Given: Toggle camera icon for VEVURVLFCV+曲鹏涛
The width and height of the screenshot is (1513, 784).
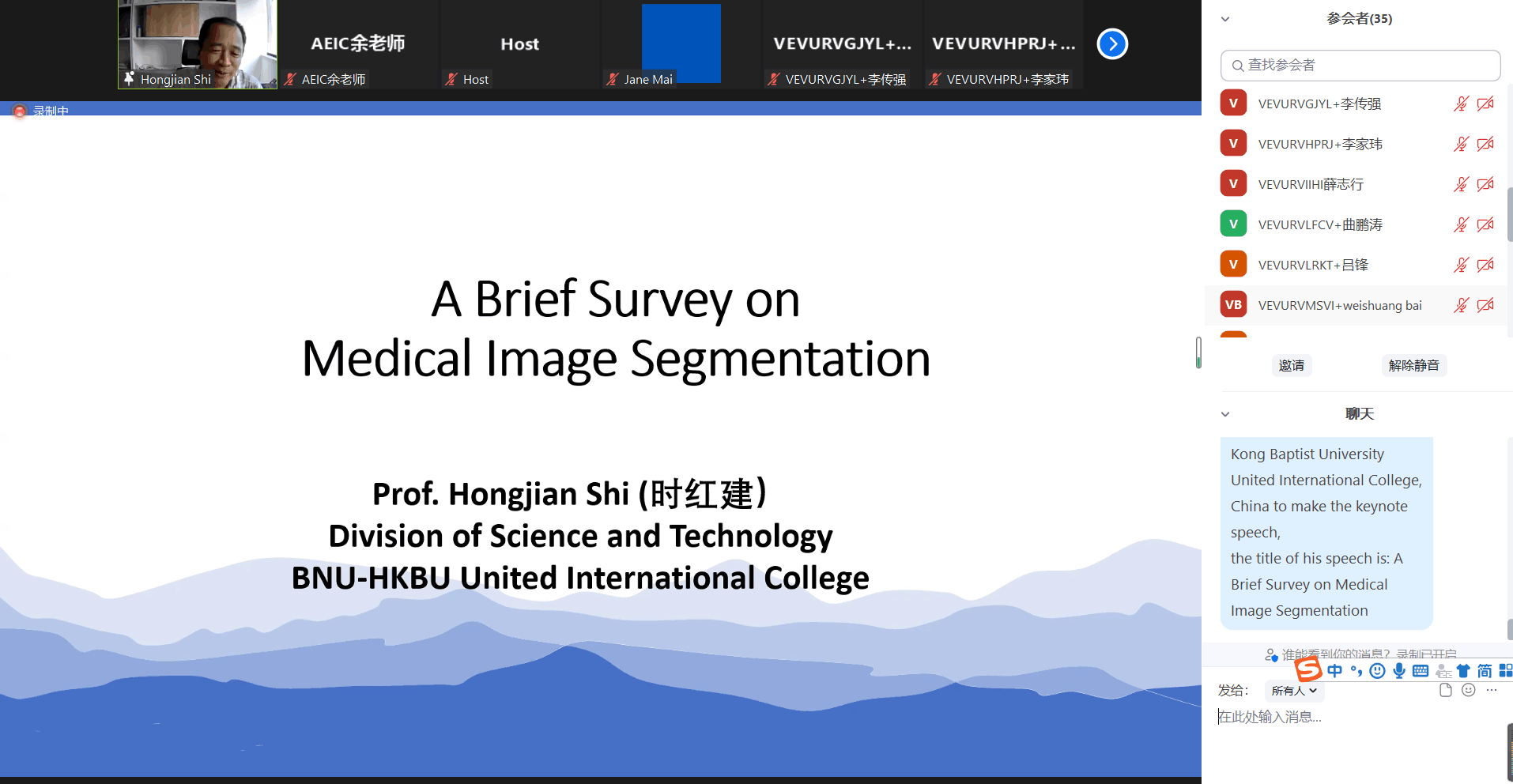Looking at the screenshot, I should pyautogui.click(x=1485, y=224).
